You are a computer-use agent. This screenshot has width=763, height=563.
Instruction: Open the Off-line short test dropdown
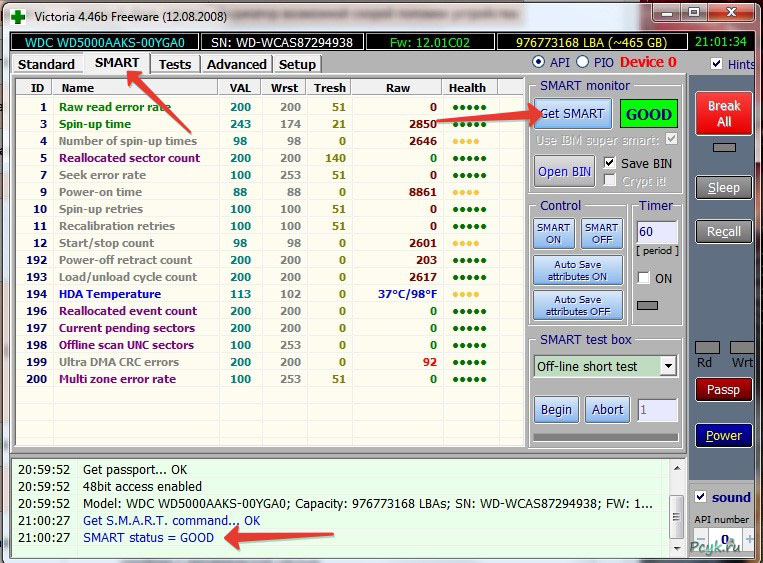coord(668,366)
